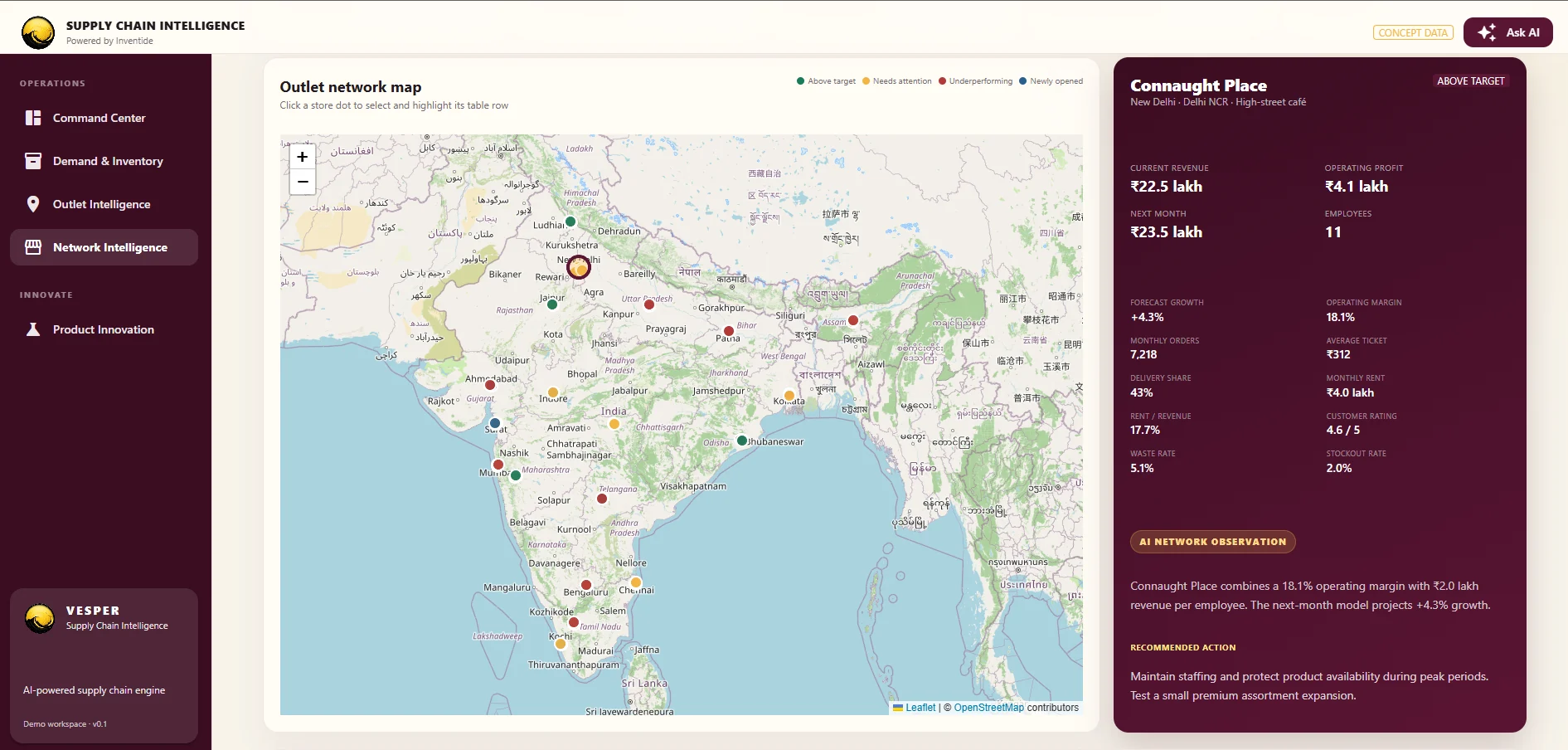Click the forecast growth value +4.3%
Viewport: 1568px width, 750px height.
click(1147, 317)
